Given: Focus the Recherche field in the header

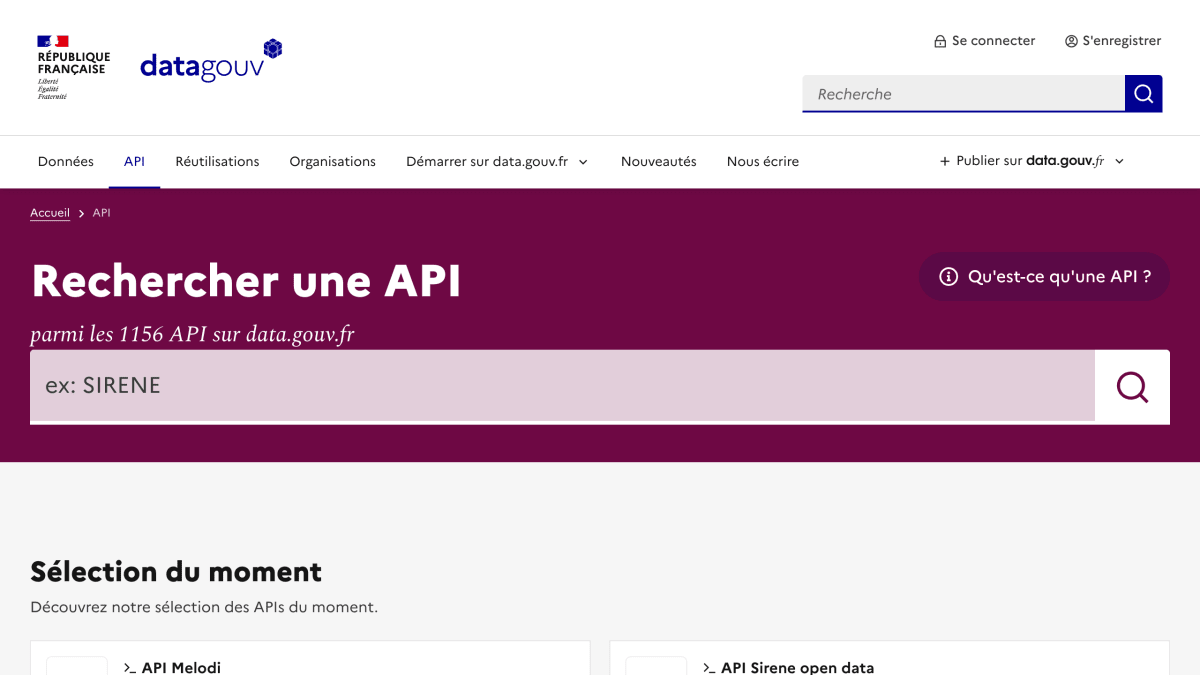Looking at the screenshot, I should coord(963,94).
